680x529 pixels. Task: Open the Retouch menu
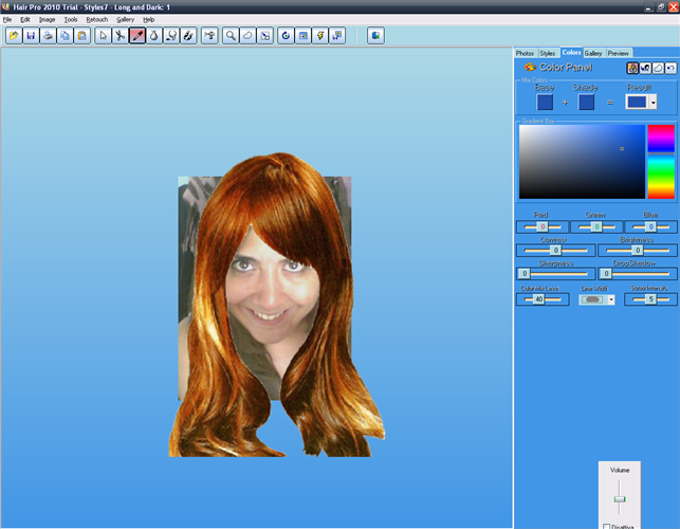(97, 19)
